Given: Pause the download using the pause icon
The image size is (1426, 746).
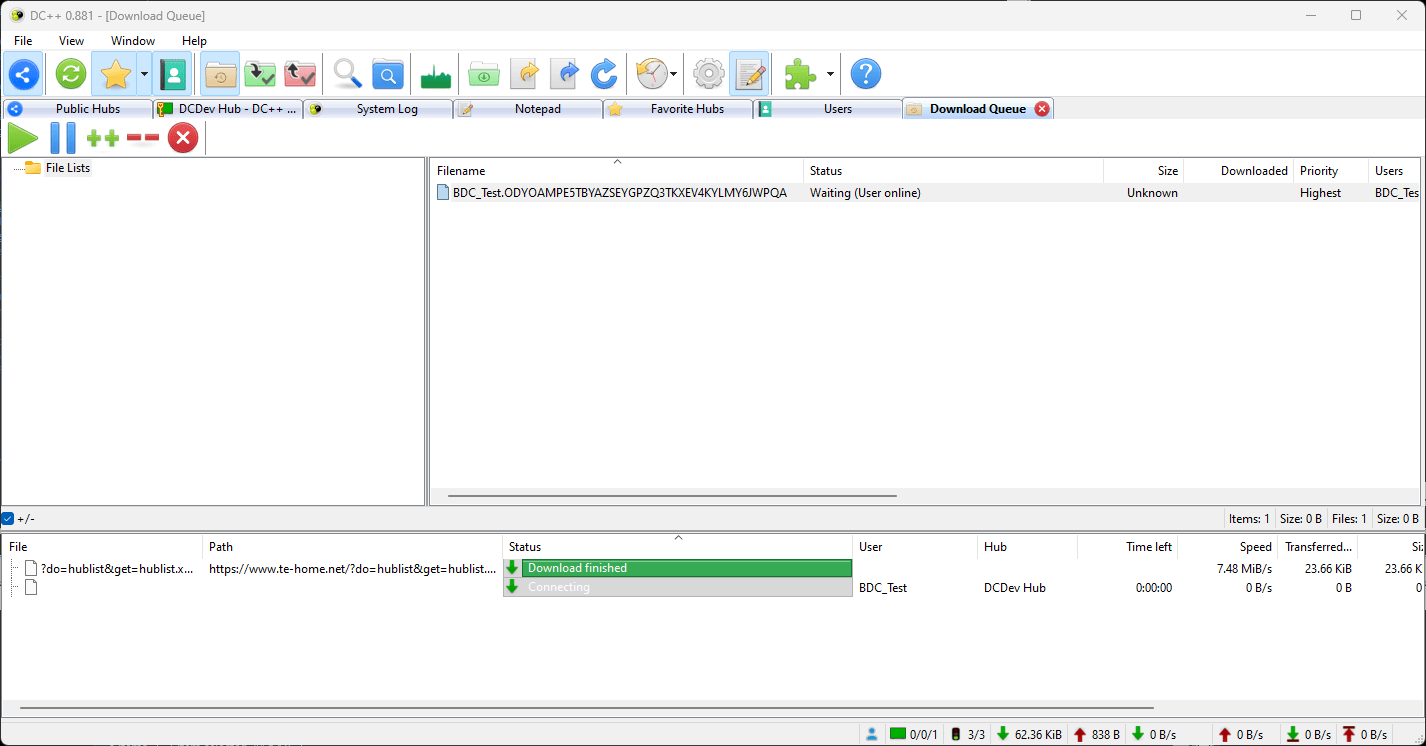Looking at the screenshot, I should pyautogui.click(x=62, y=138).
